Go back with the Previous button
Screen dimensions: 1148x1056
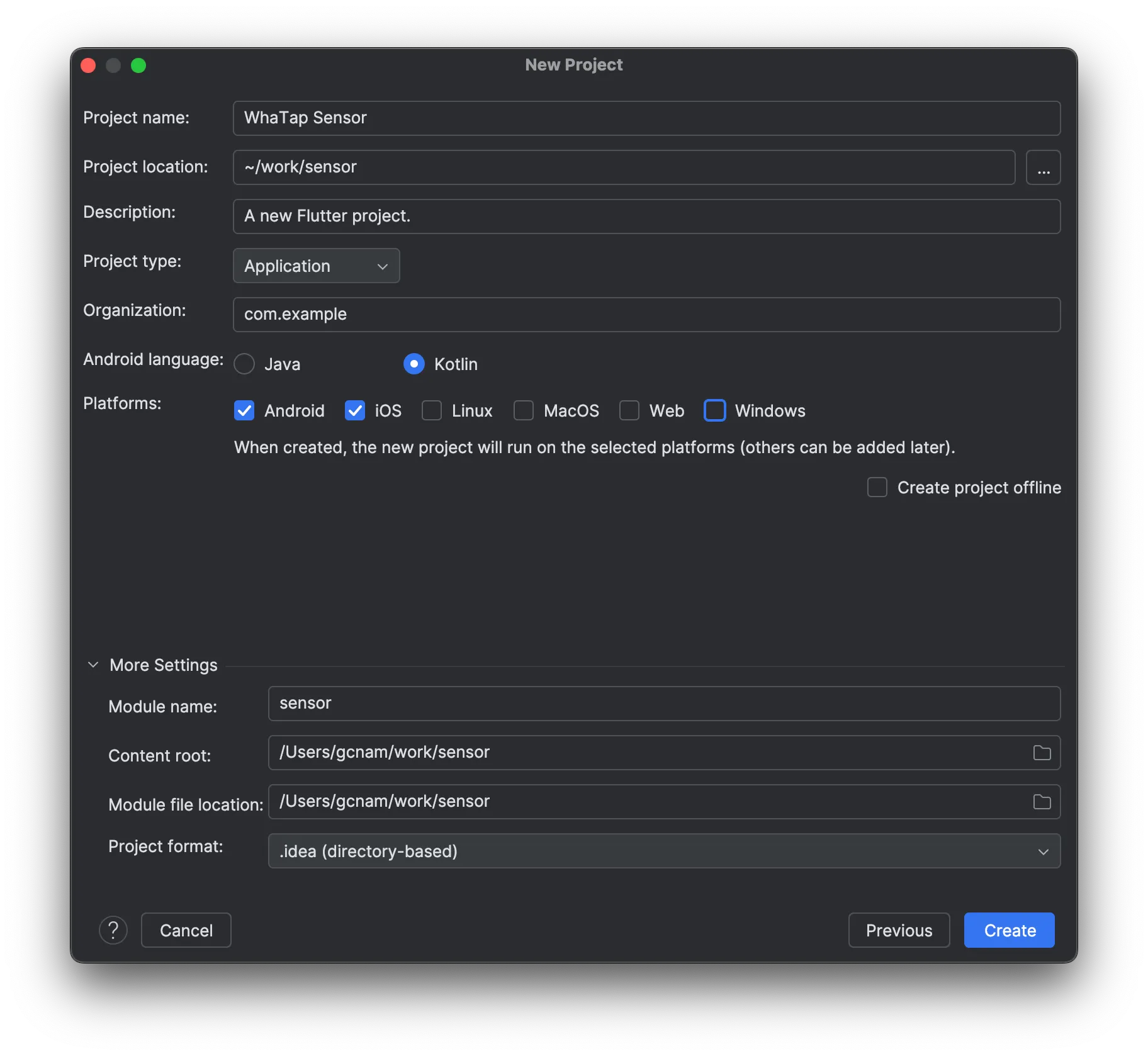pyautogui.click(x=899, y=930)
